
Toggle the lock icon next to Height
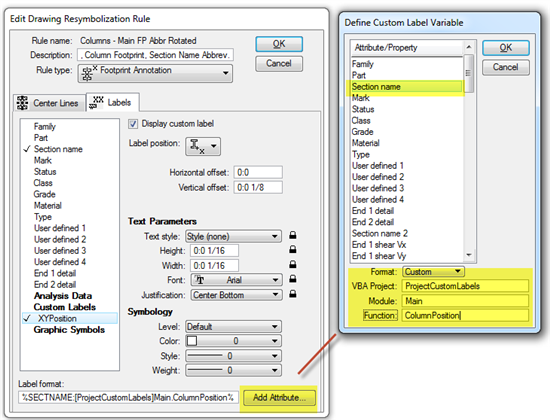(x=293, y=249)
